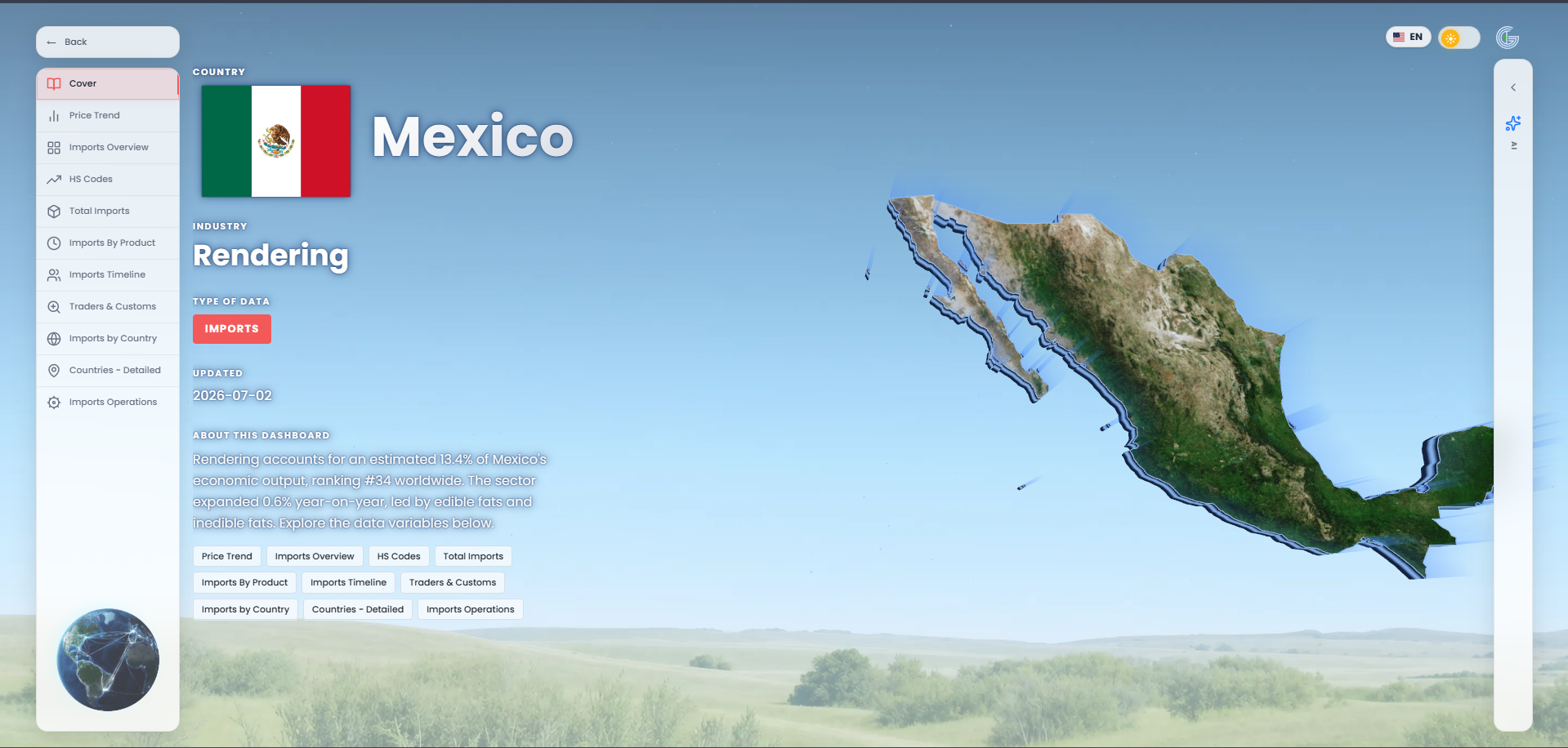This screenshot has width=1568, height=748.
Task: Click the Imports By Product clock icon
Action: (x=54, y=243)
